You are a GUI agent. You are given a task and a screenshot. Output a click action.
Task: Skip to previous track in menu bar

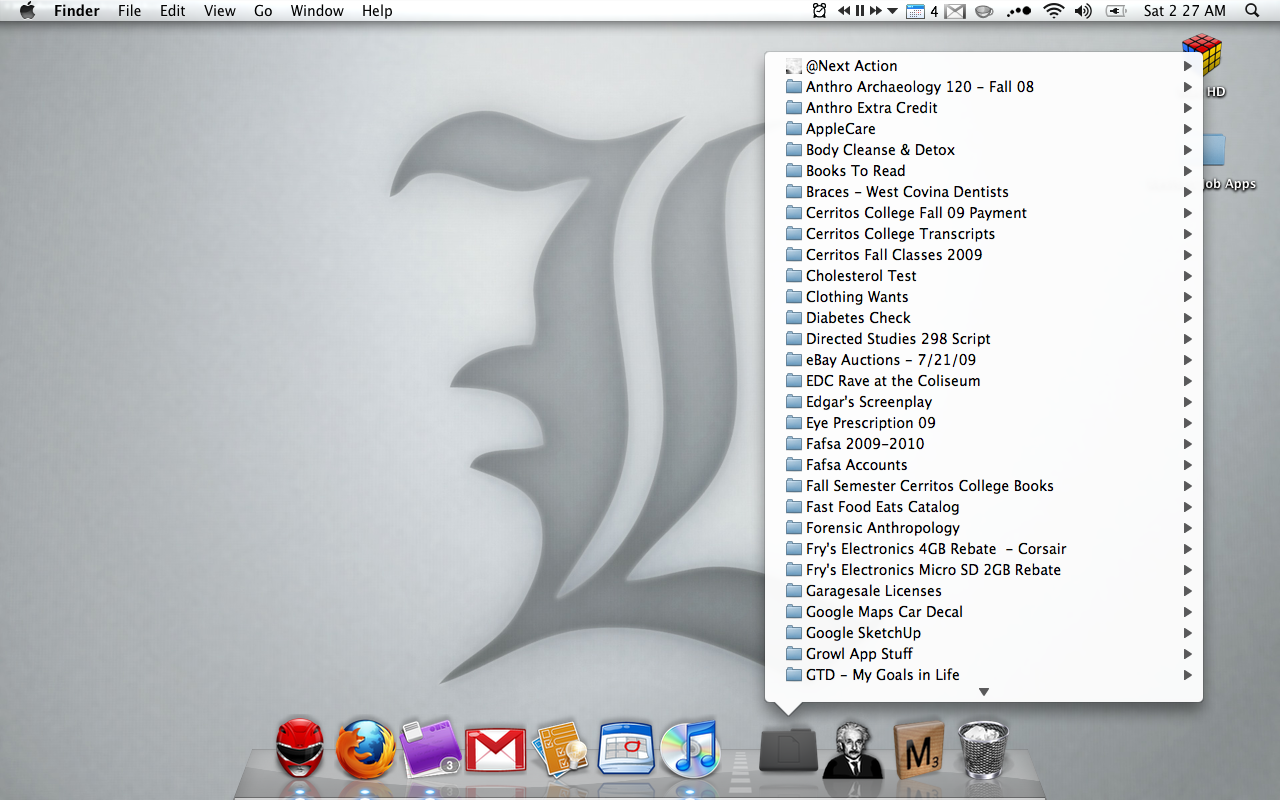pos(845,11)
